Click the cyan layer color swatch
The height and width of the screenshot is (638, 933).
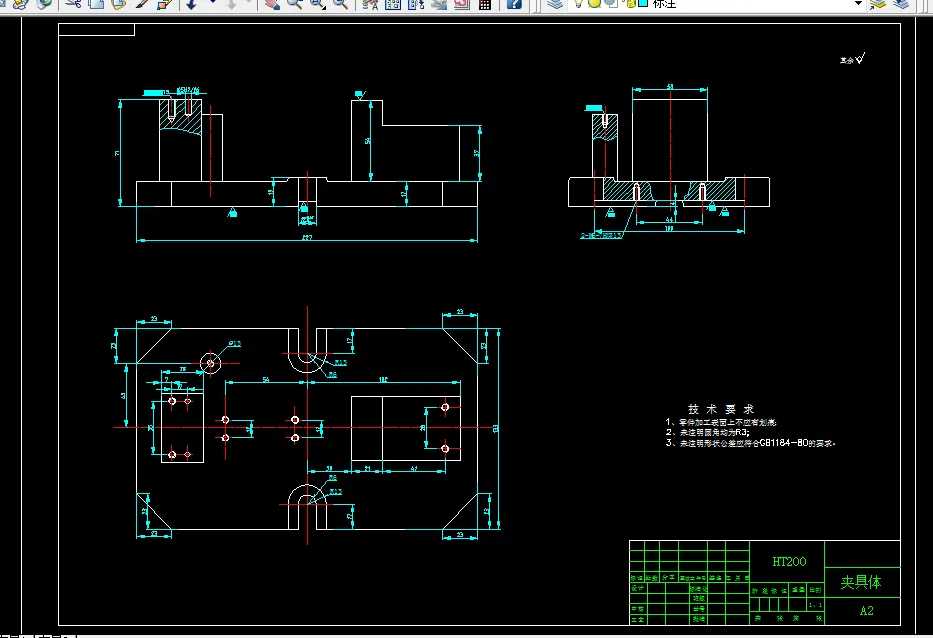643,4
